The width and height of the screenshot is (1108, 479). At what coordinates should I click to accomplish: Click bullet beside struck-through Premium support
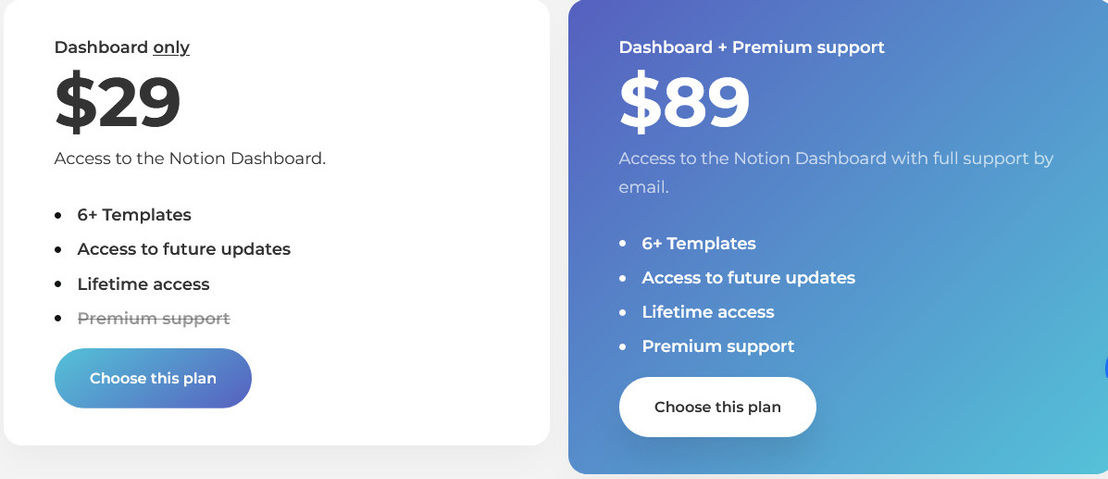point(58,319)
